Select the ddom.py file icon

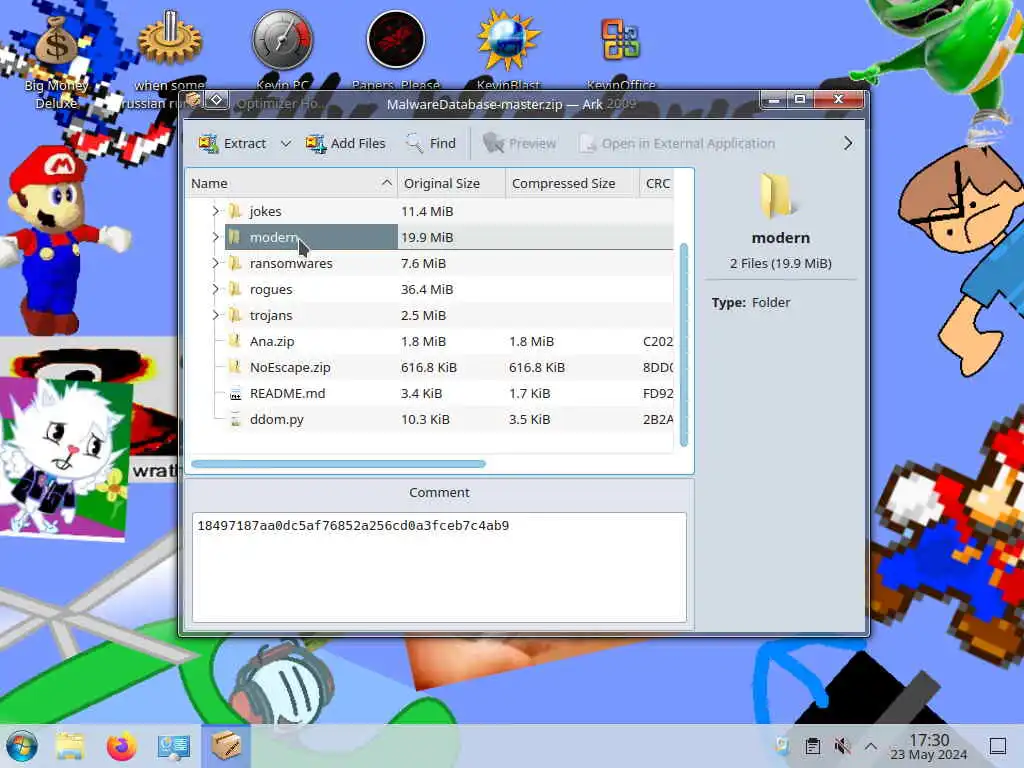pyautogui.click(x=235, y=419)
